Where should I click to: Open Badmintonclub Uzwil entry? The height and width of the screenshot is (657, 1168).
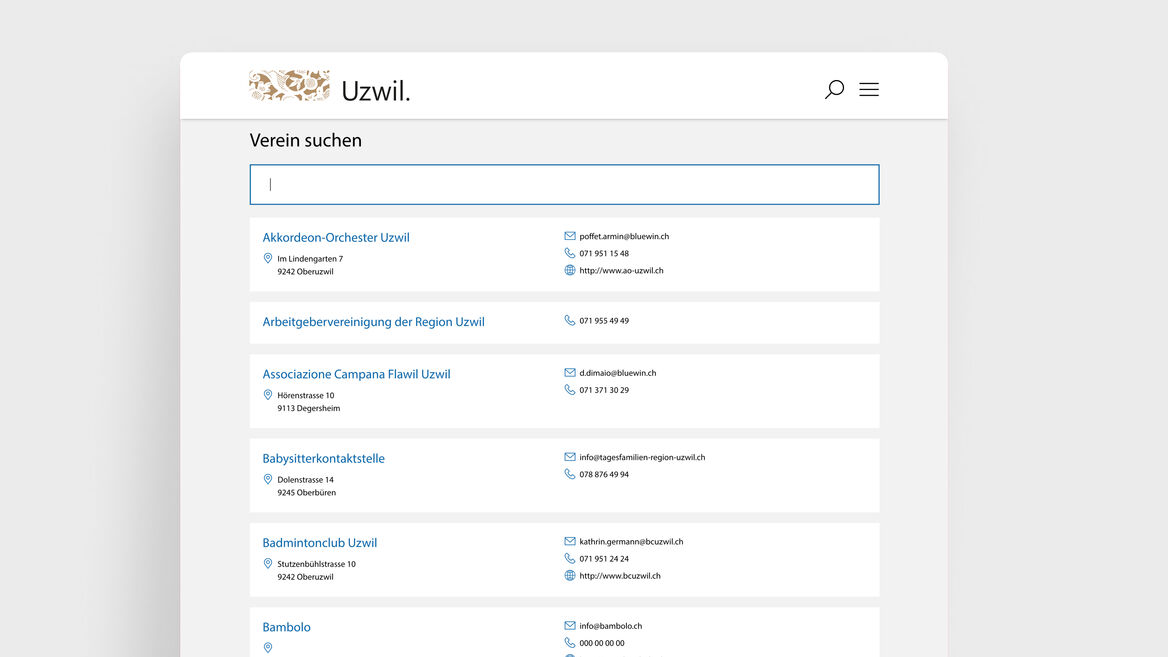pos(319,543)
